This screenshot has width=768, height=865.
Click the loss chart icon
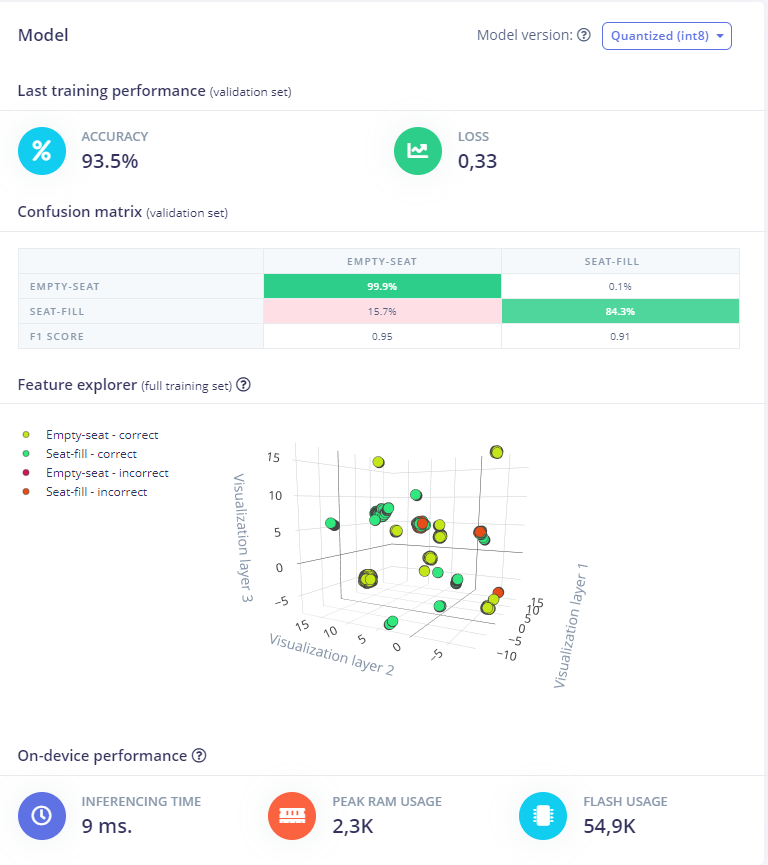click(x=418, y=151)
